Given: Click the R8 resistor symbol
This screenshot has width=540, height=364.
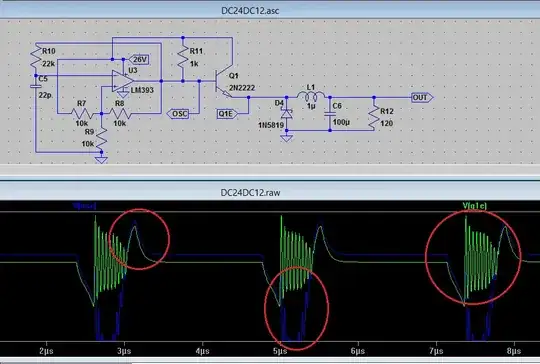Looking at the screenshot, I should pyautogui.click(x=120, y=113).
